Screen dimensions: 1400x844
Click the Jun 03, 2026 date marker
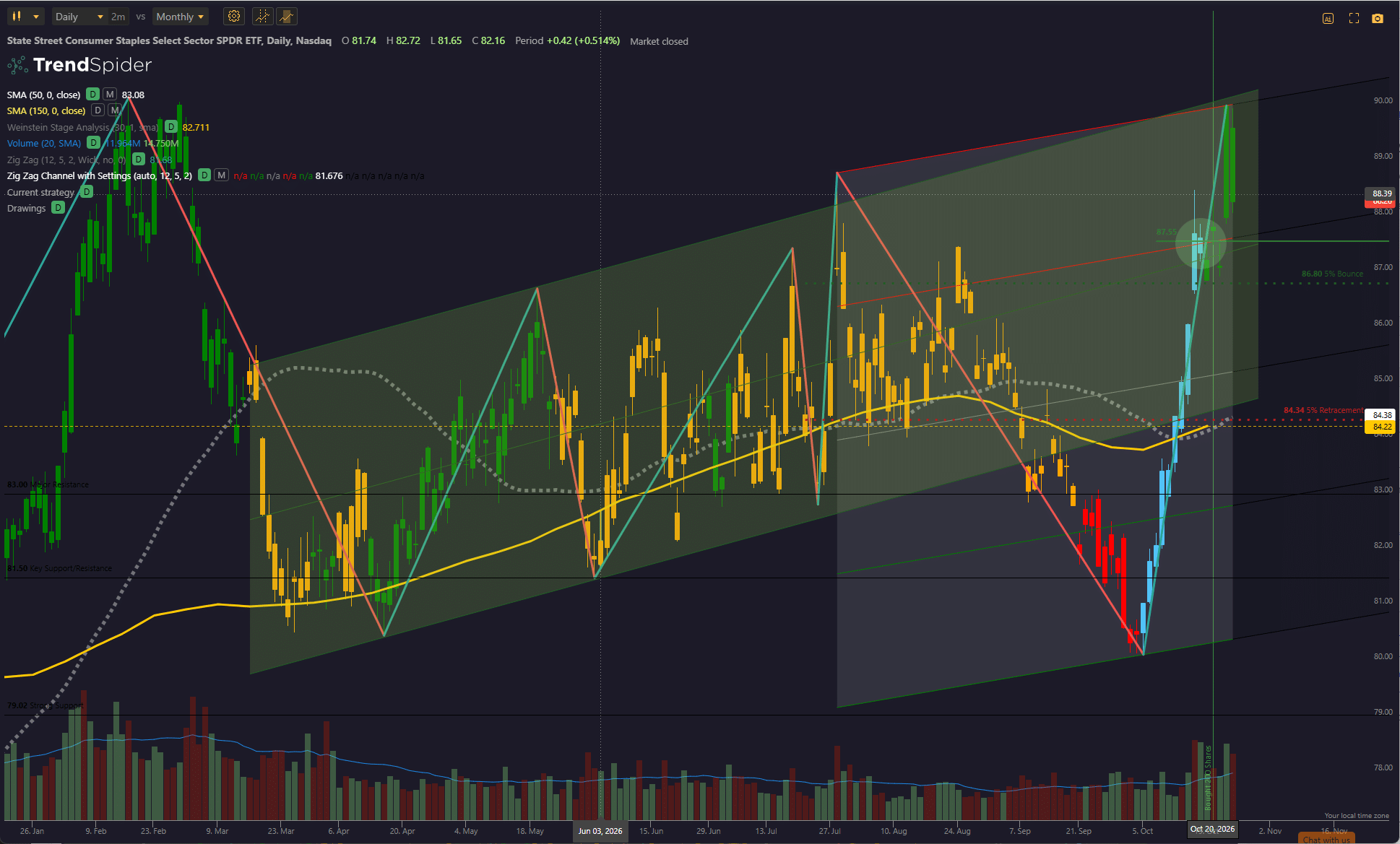[x=600, y=831]
